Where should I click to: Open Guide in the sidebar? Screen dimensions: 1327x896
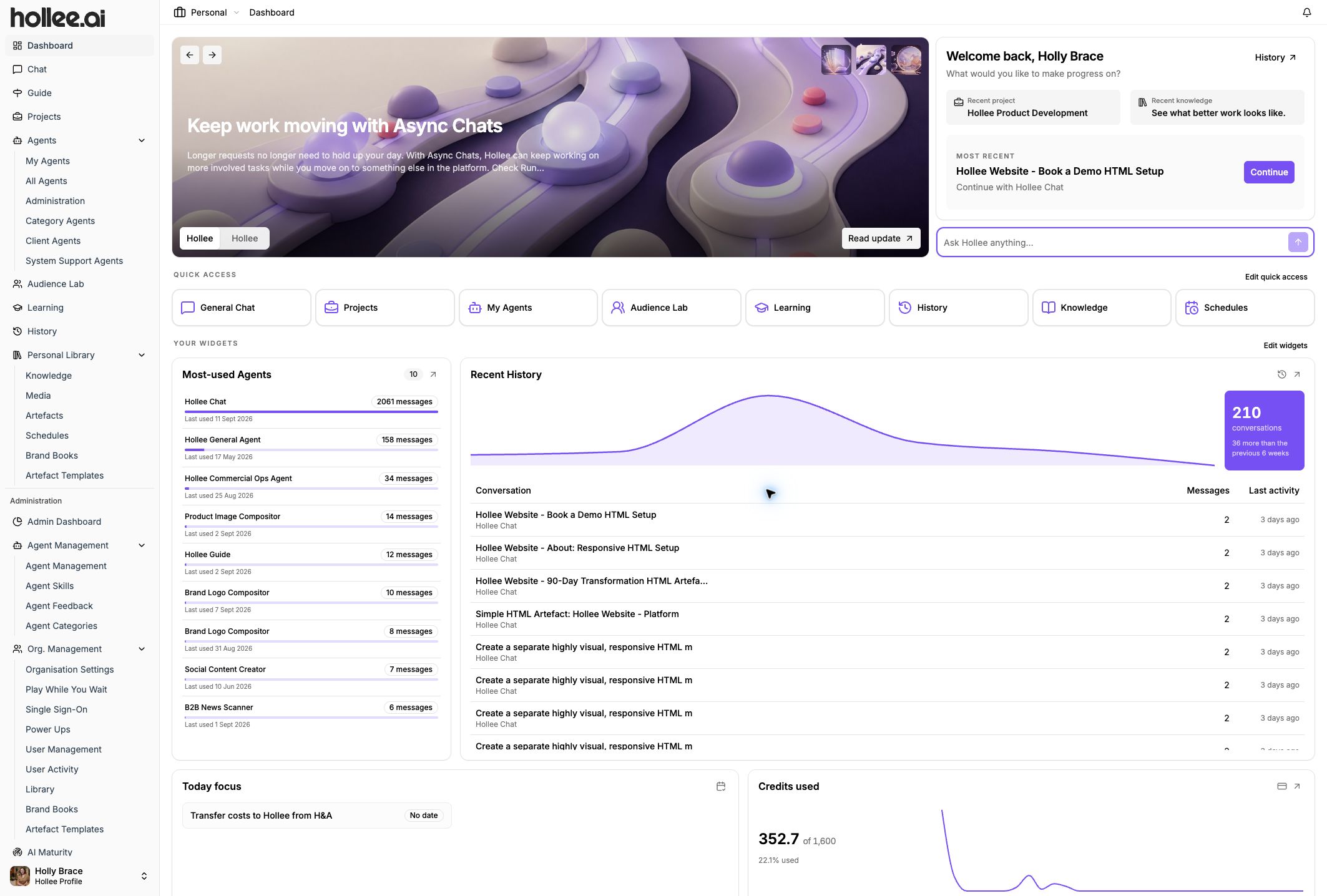point(79,93)
